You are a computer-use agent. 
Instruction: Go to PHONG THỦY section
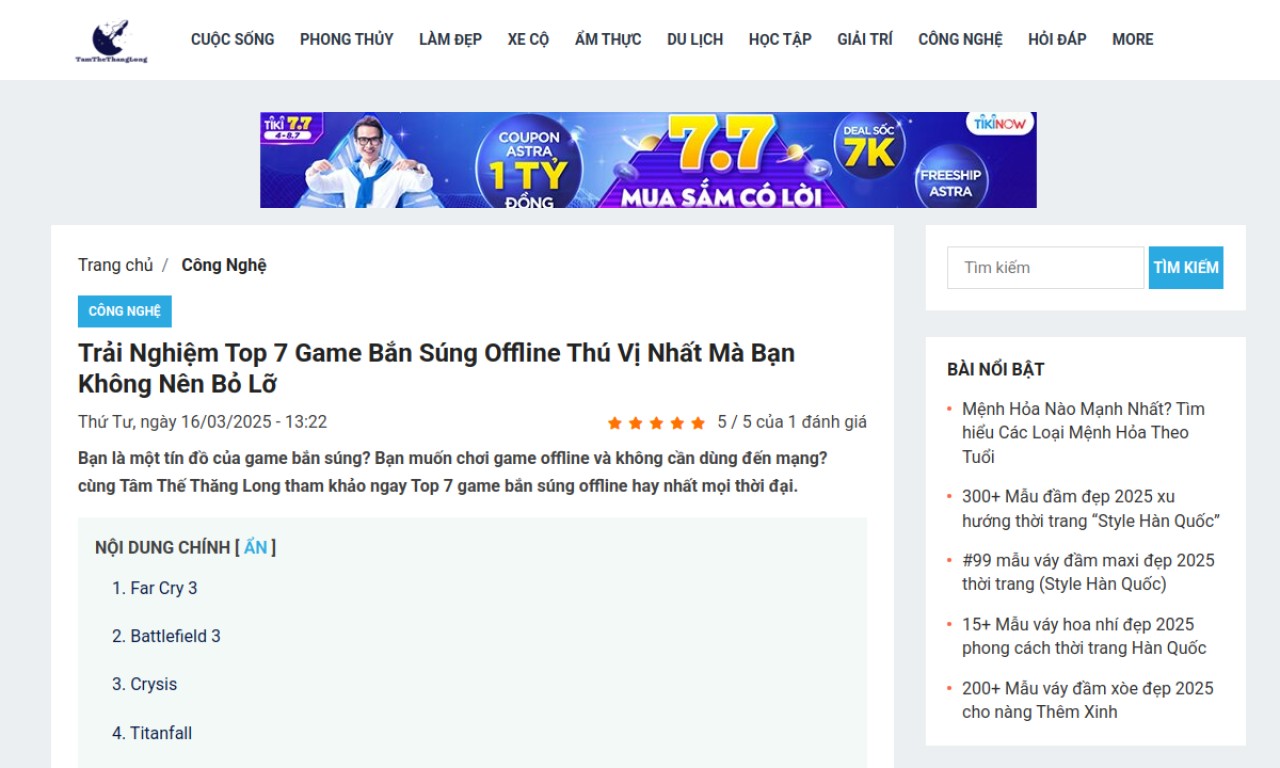tap(346, 40)
